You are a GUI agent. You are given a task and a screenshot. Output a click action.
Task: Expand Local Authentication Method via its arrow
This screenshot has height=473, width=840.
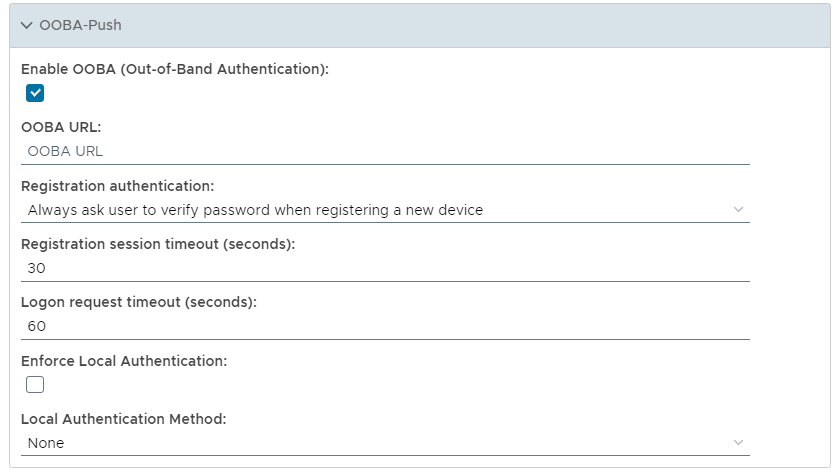point(738,442)
